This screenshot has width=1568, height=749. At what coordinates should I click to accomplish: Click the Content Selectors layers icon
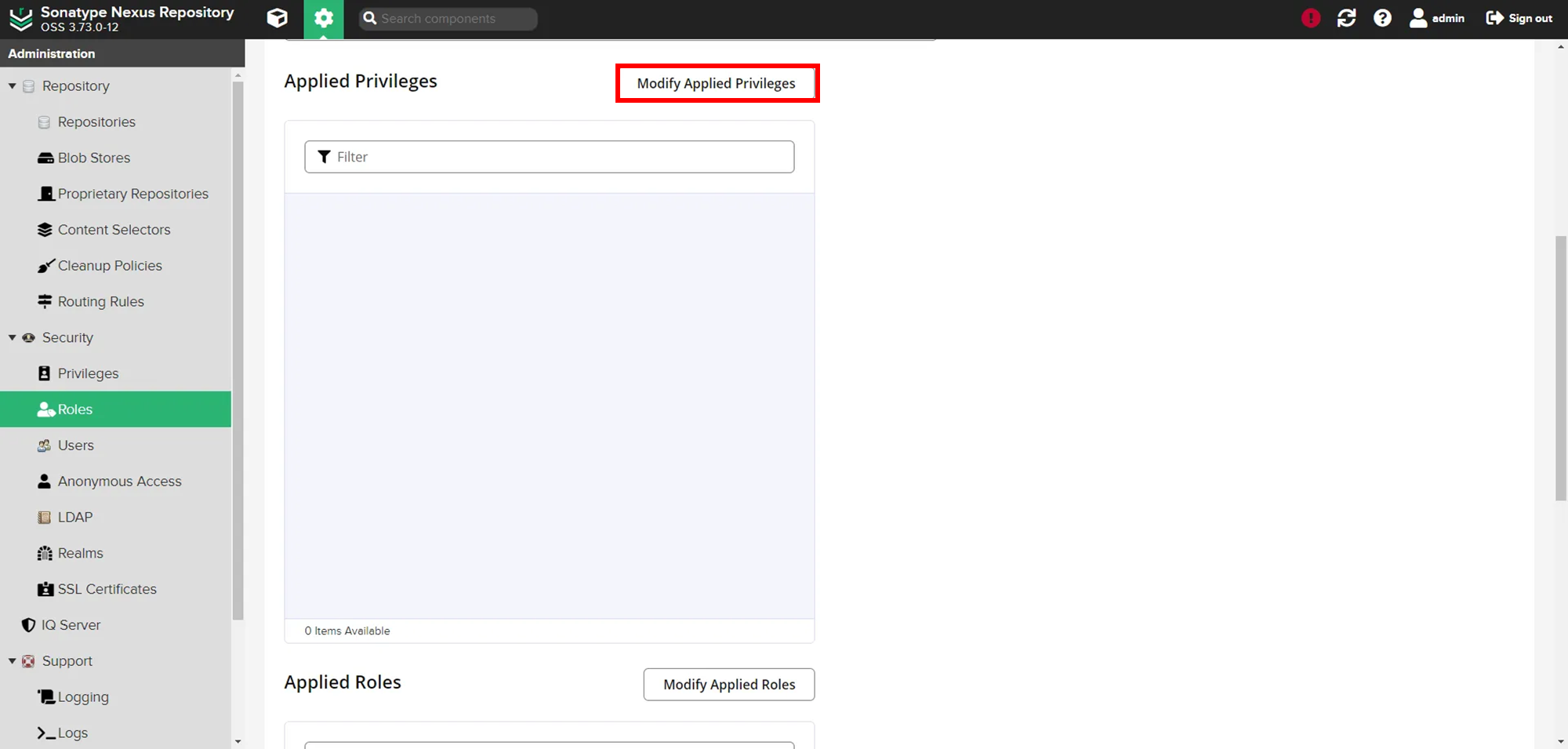coord(45,230)
